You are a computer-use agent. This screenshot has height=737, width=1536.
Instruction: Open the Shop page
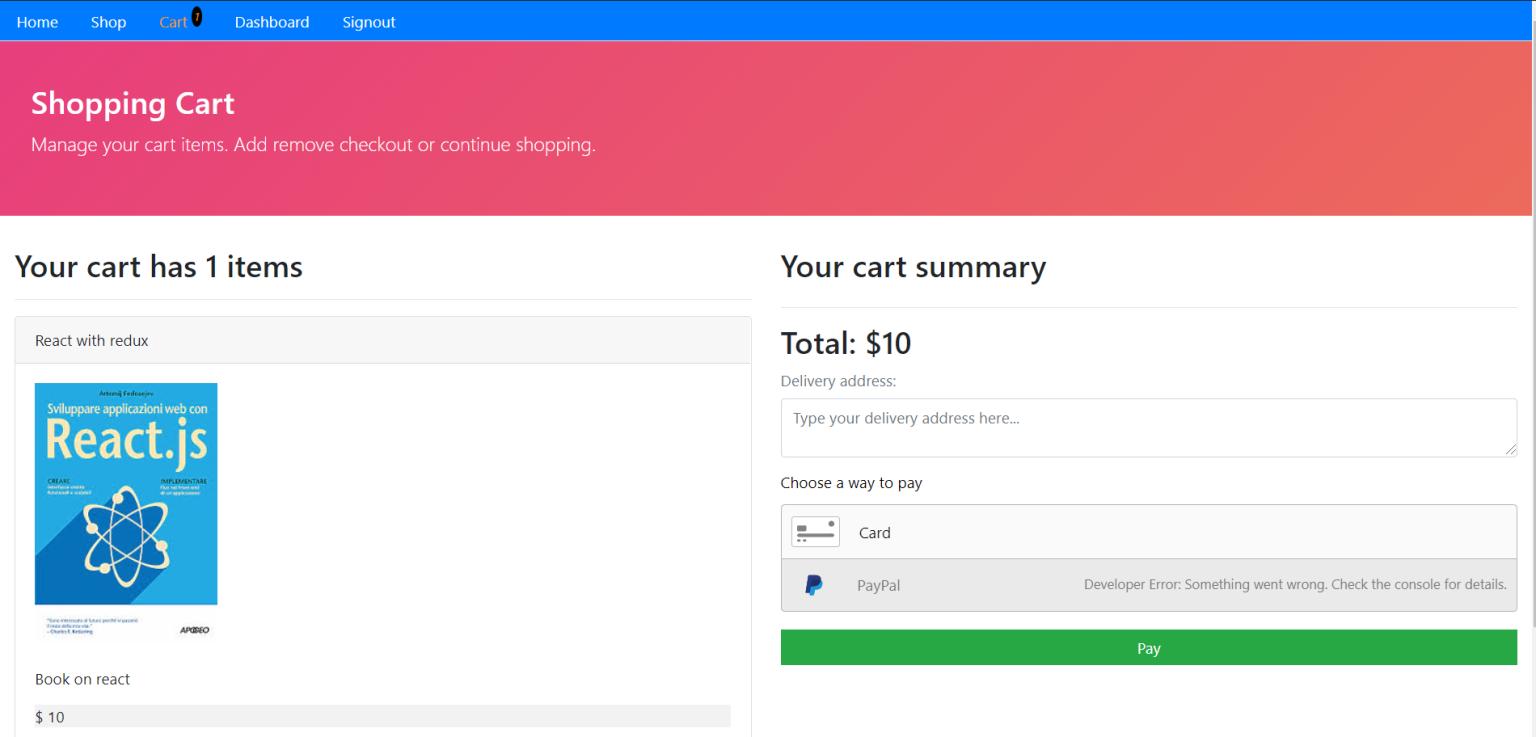click(x=108, y=22)
